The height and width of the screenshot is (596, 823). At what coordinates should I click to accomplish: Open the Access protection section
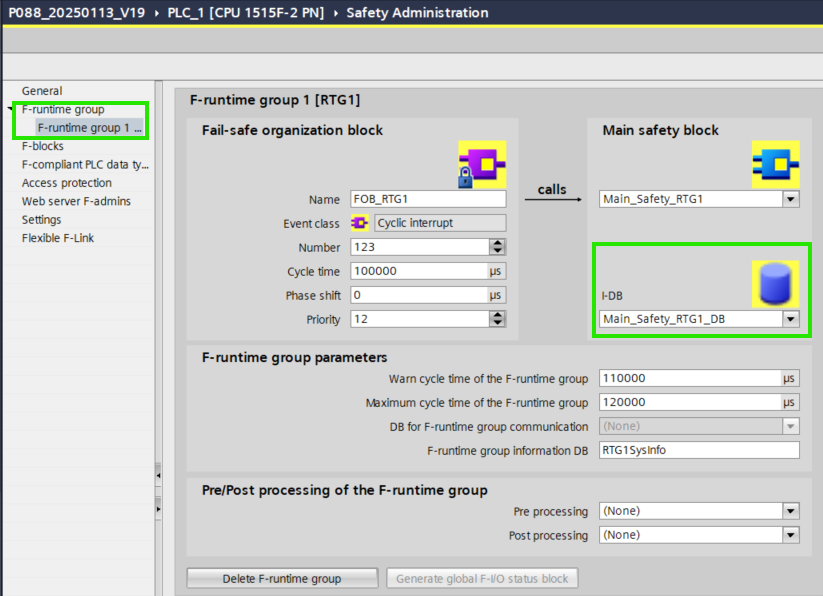click(x=67, y=183)
